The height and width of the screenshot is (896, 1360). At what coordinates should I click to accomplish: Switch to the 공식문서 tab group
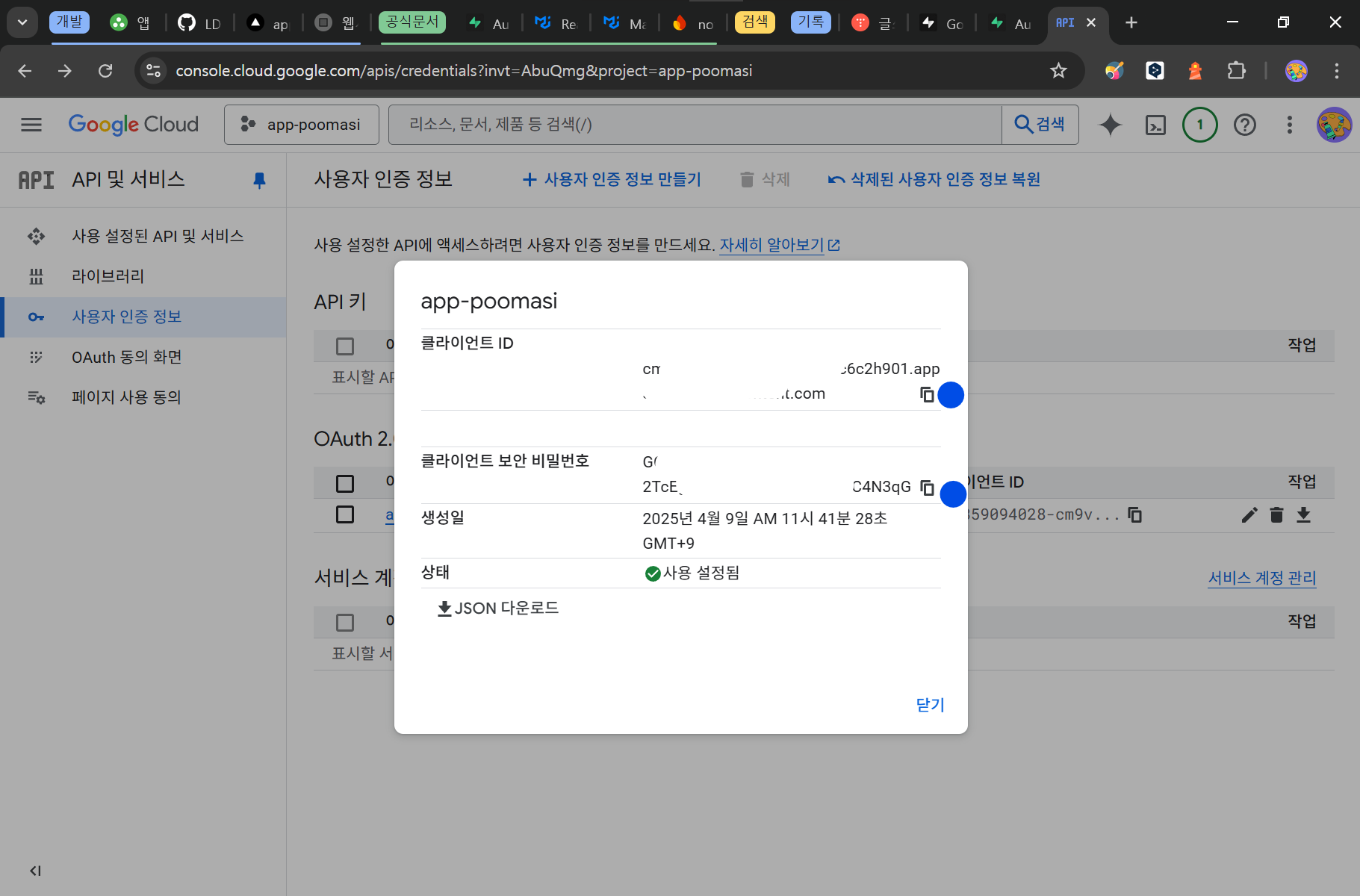click(x=412, y=22)
